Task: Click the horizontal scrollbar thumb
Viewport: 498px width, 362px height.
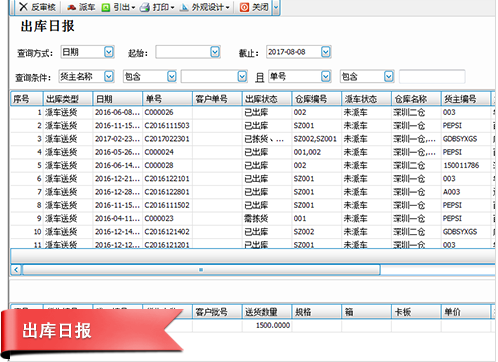Action: (x=201, y=269)
